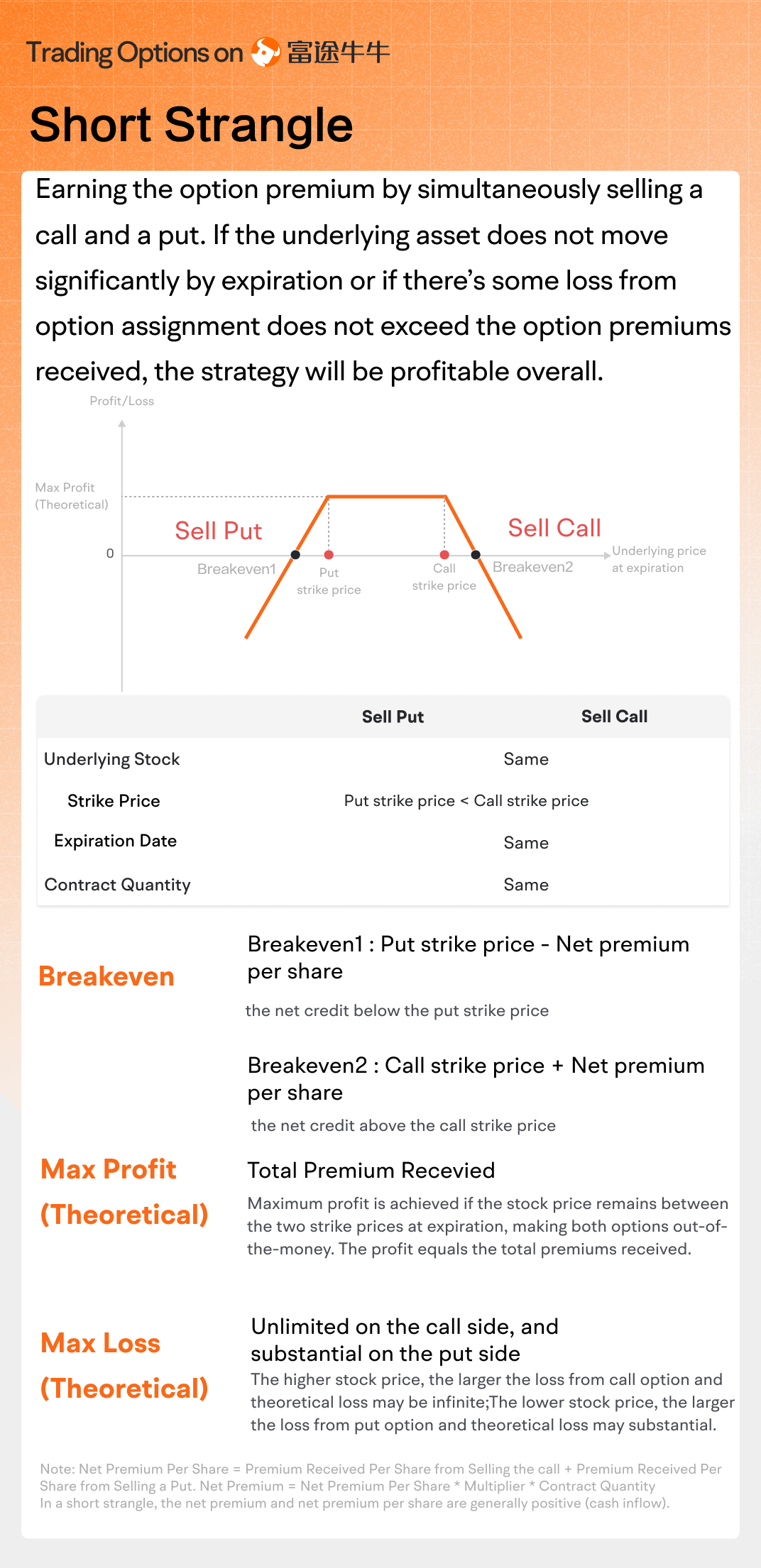Viewport: 761px width, 1568px height.
Task: Select the Sell Call table column header
Action: (x=614, y=717)
